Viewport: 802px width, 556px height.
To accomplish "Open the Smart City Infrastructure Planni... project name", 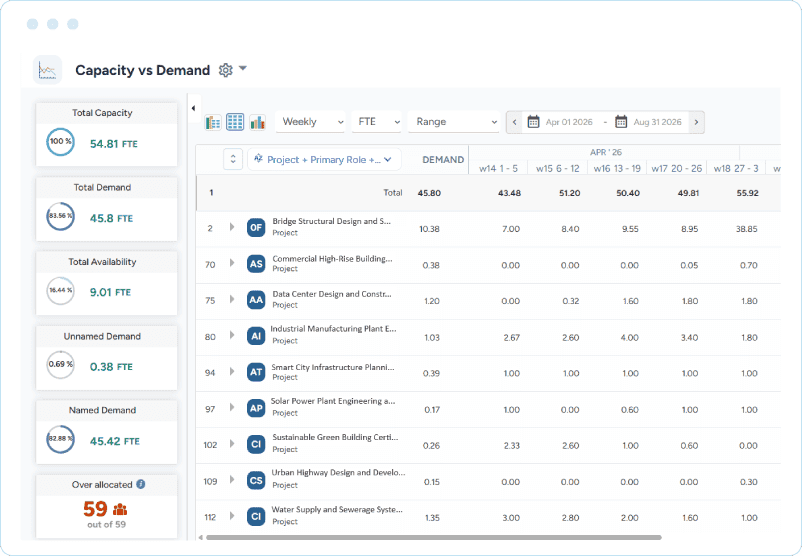I will 333,367.
